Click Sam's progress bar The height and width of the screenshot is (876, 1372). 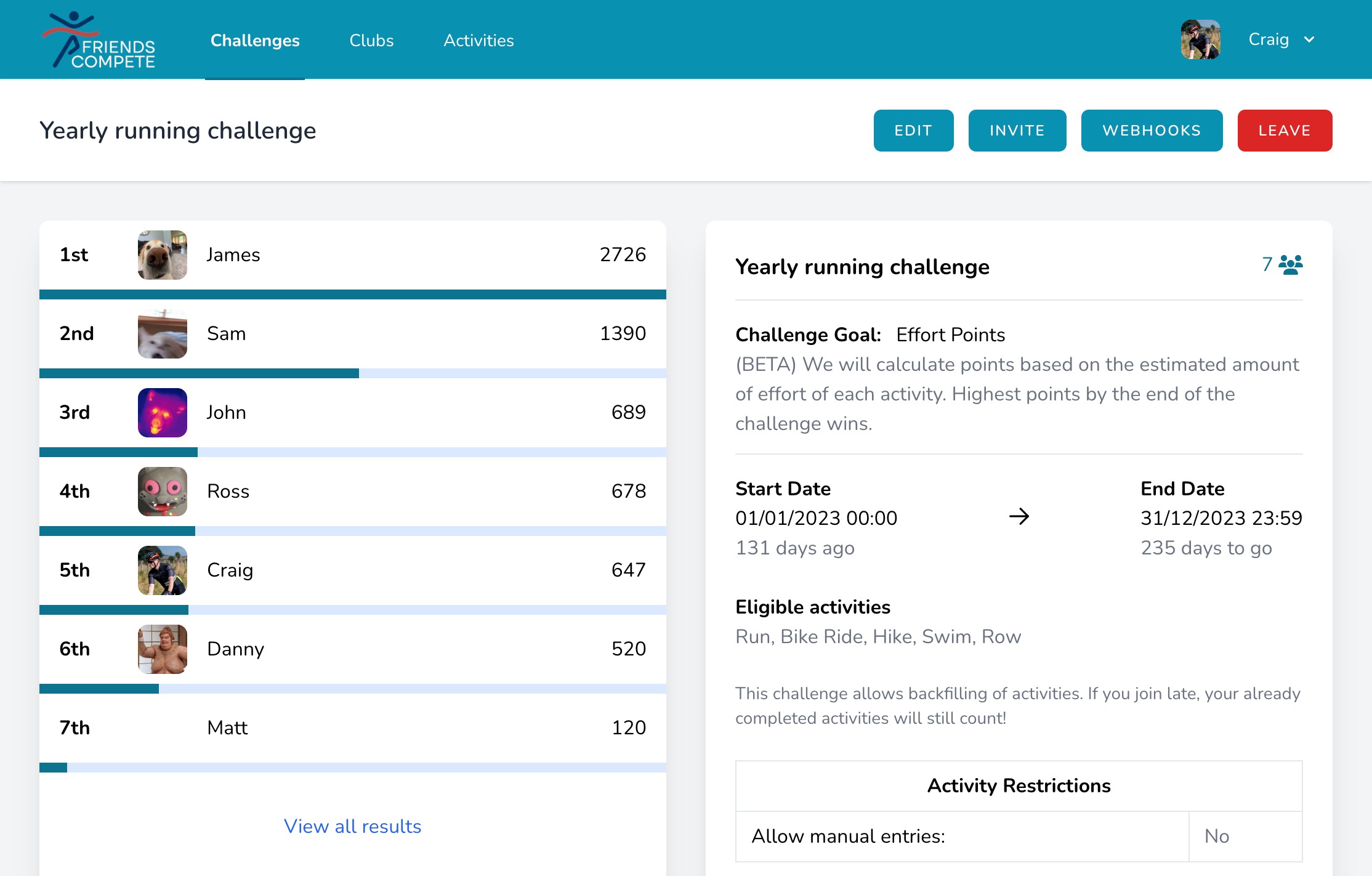pyautogui.click(x=352, y=373)
